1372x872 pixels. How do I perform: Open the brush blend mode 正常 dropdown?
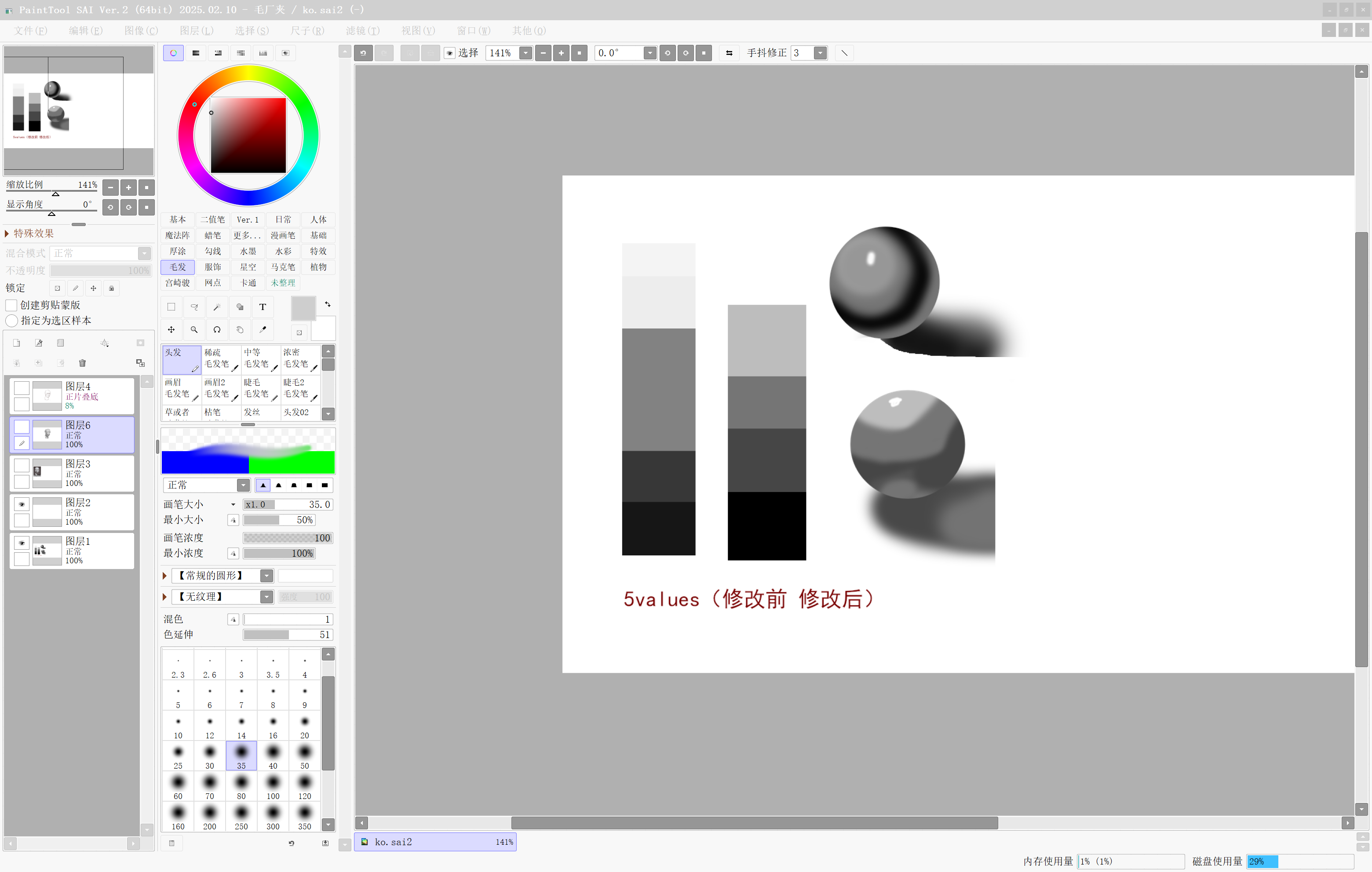pos(243,485)
